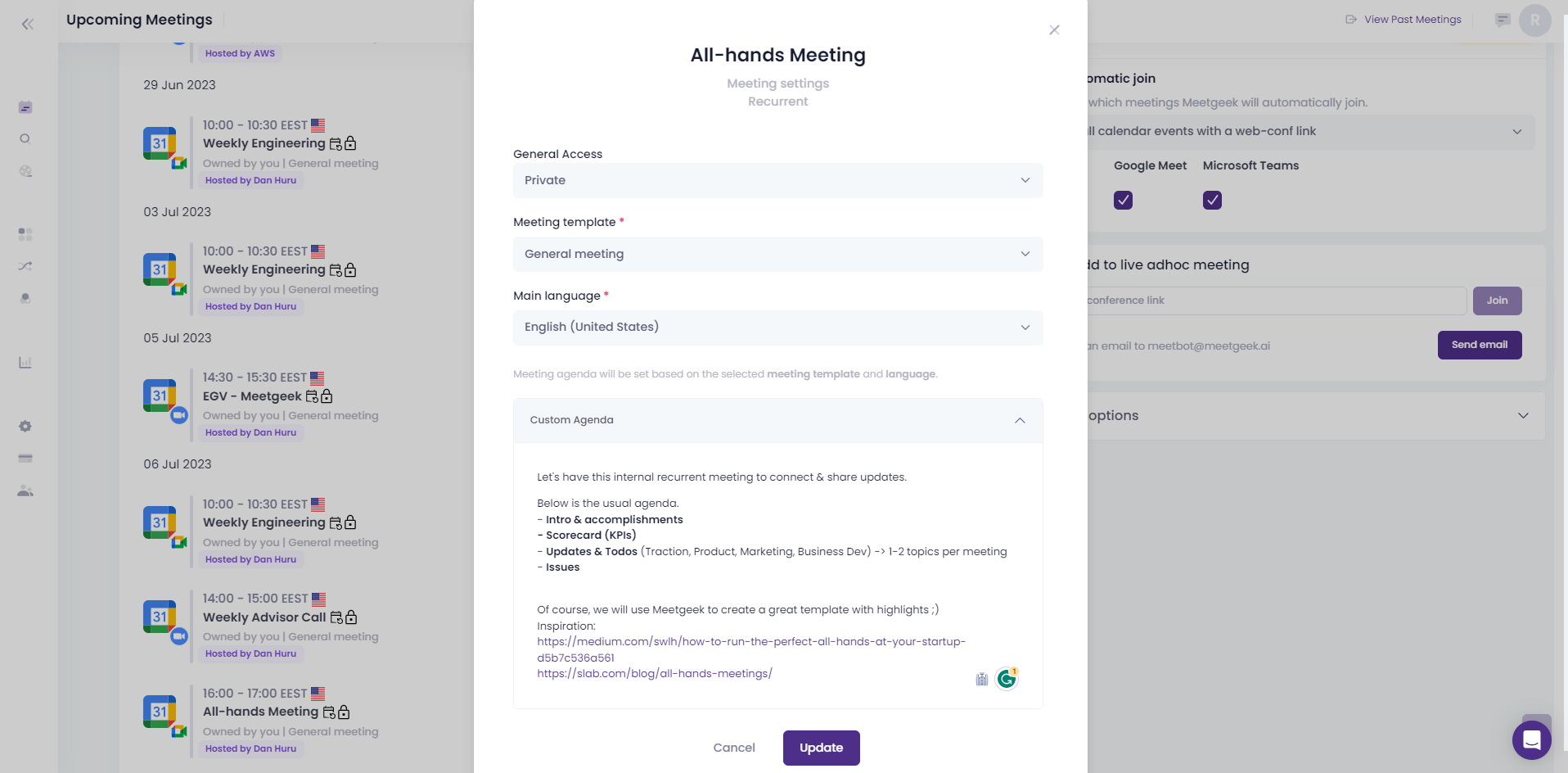Click the View Past Meetings link
The height and width of the screenshot is (773, 1568).
pos(1412,20)
